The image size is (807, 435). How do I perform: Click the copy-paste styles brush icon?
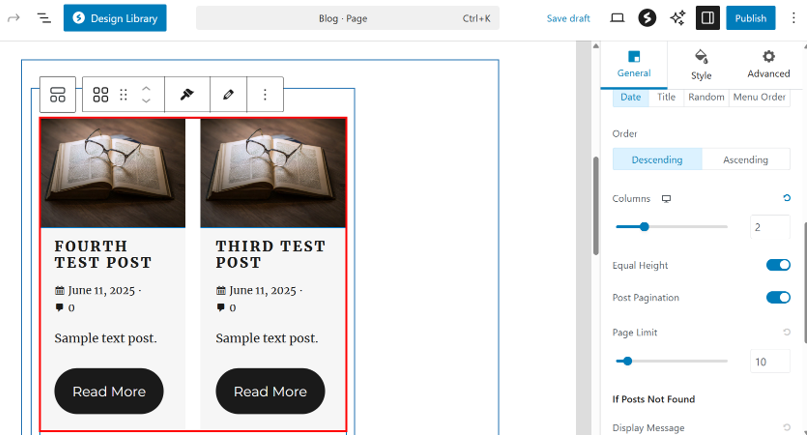(187, 94)
